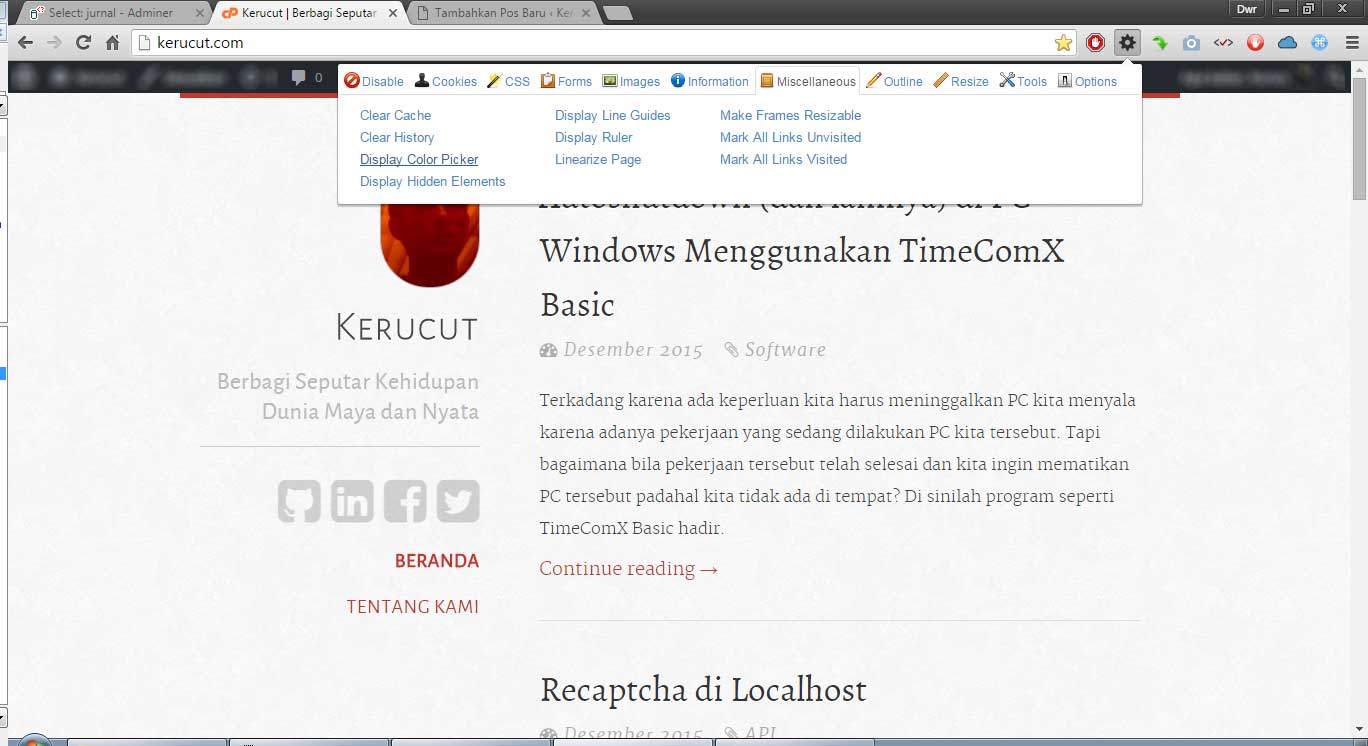Choose Display Ruler option
This screenshot has width=1368, height=746.
pyautogui.click(x=593, y=137)
